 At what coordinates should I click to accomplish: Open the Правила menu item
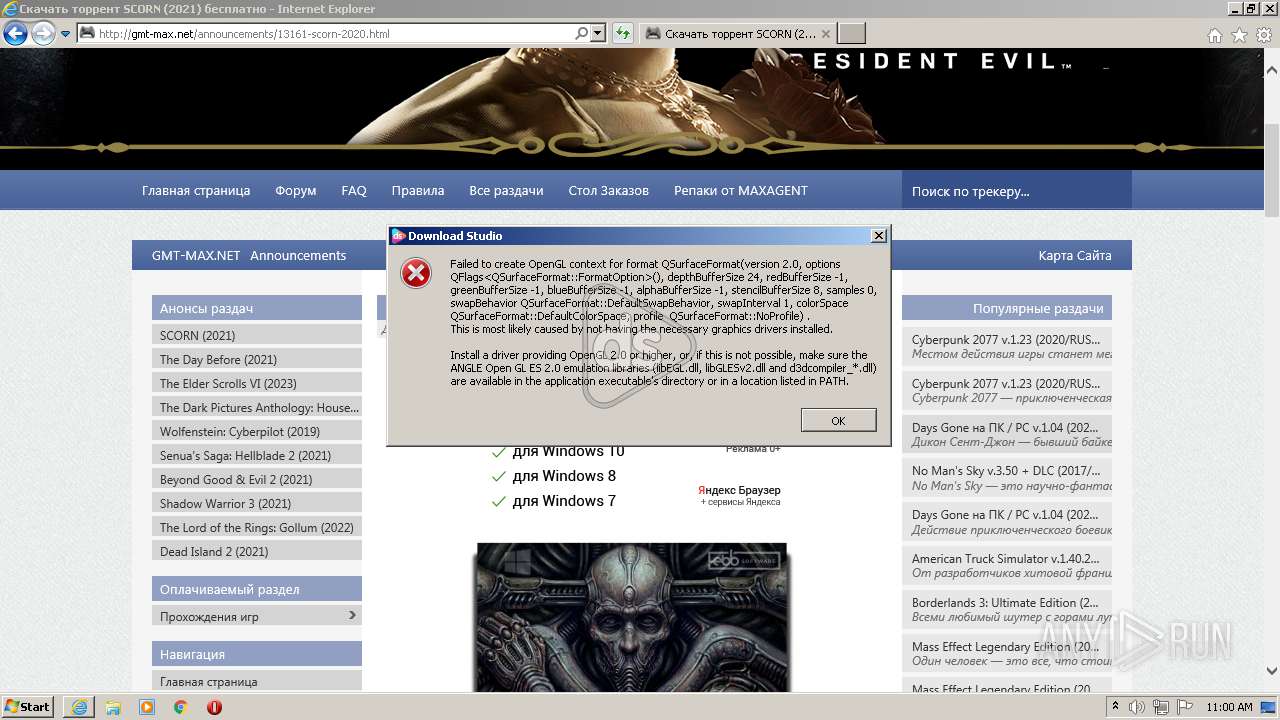pos(418,190)
